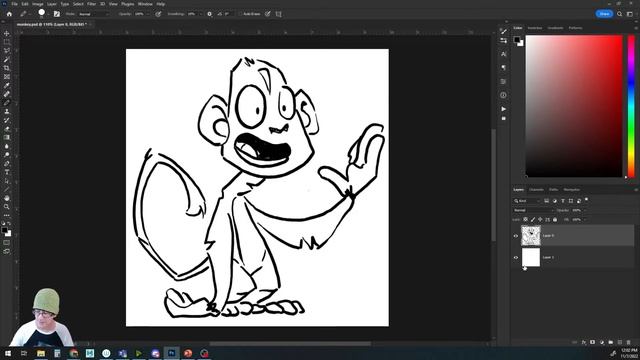Switch to the Channels tab
This screenshot has width=640, height=360.
(536, 189)
